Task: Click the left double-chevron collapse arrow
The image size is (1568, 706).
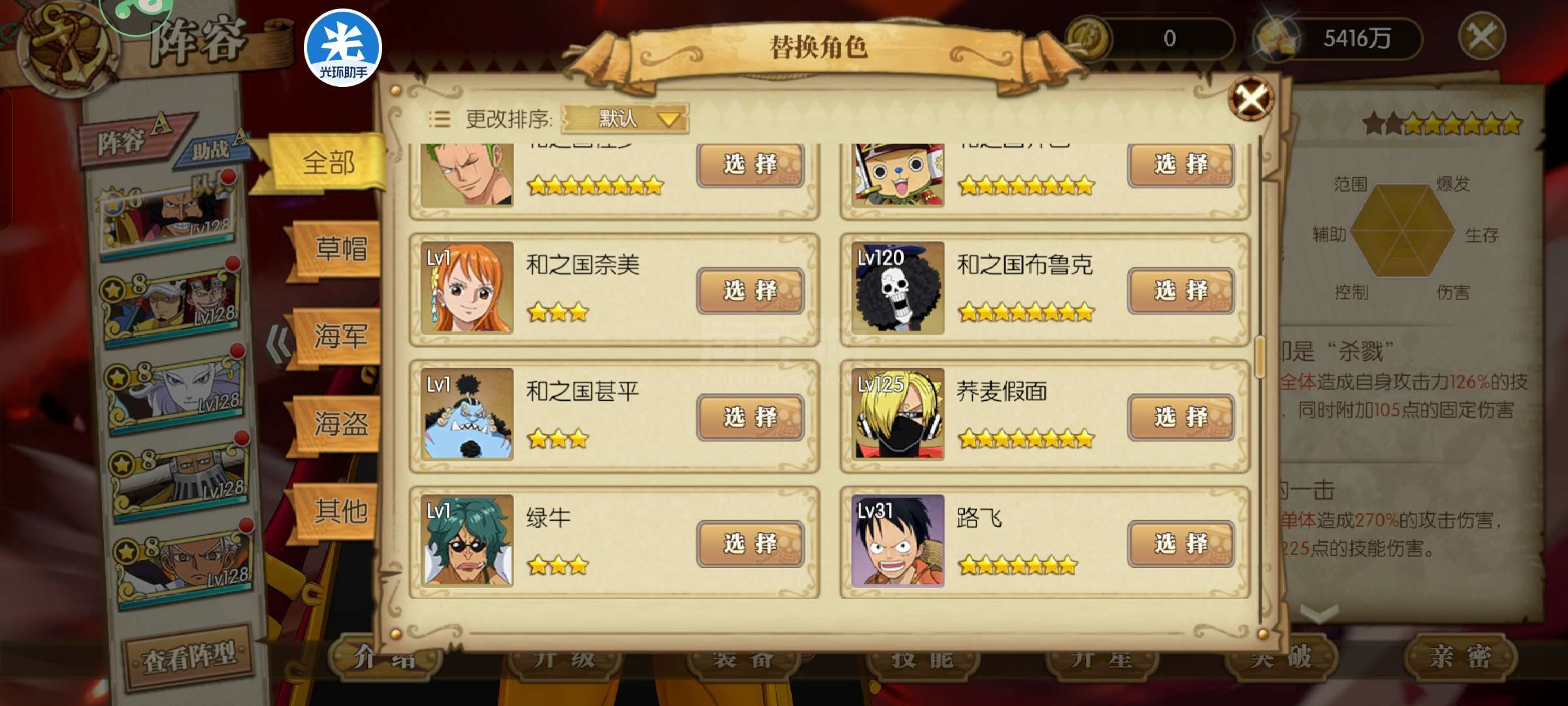Action: click(x=279, y=343)
